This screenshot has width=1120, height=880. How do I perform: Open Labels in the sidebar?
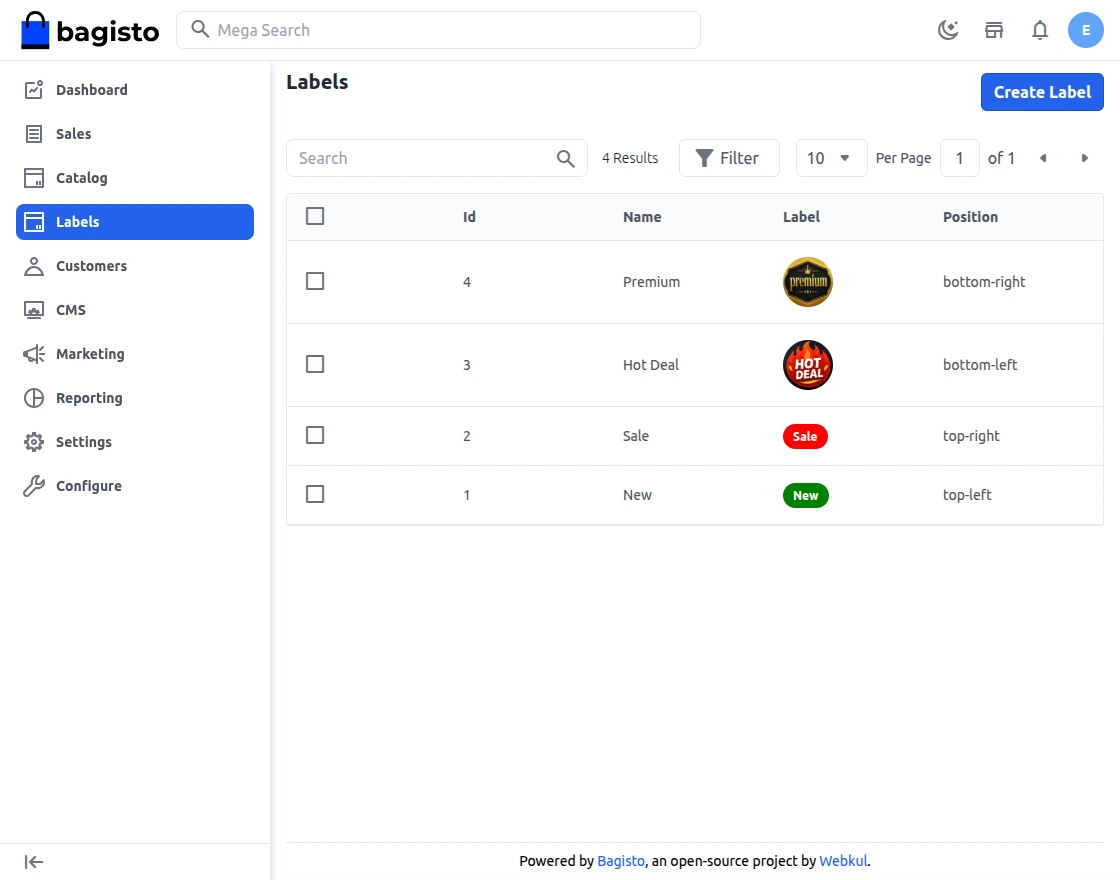click(135, 221)
